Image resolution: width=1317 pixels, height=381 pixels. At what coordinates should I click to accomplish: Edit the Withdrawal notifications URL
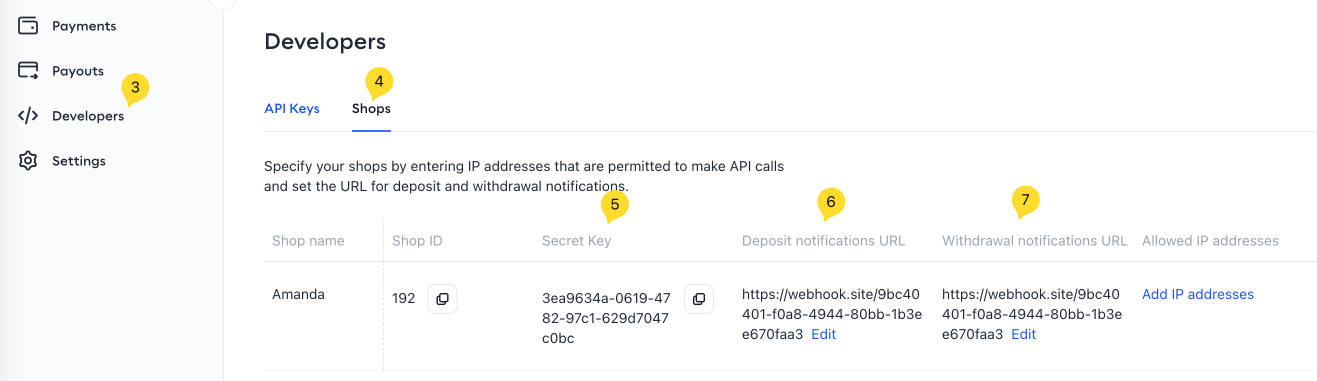pyautogui.click(x=1023, y=334)
